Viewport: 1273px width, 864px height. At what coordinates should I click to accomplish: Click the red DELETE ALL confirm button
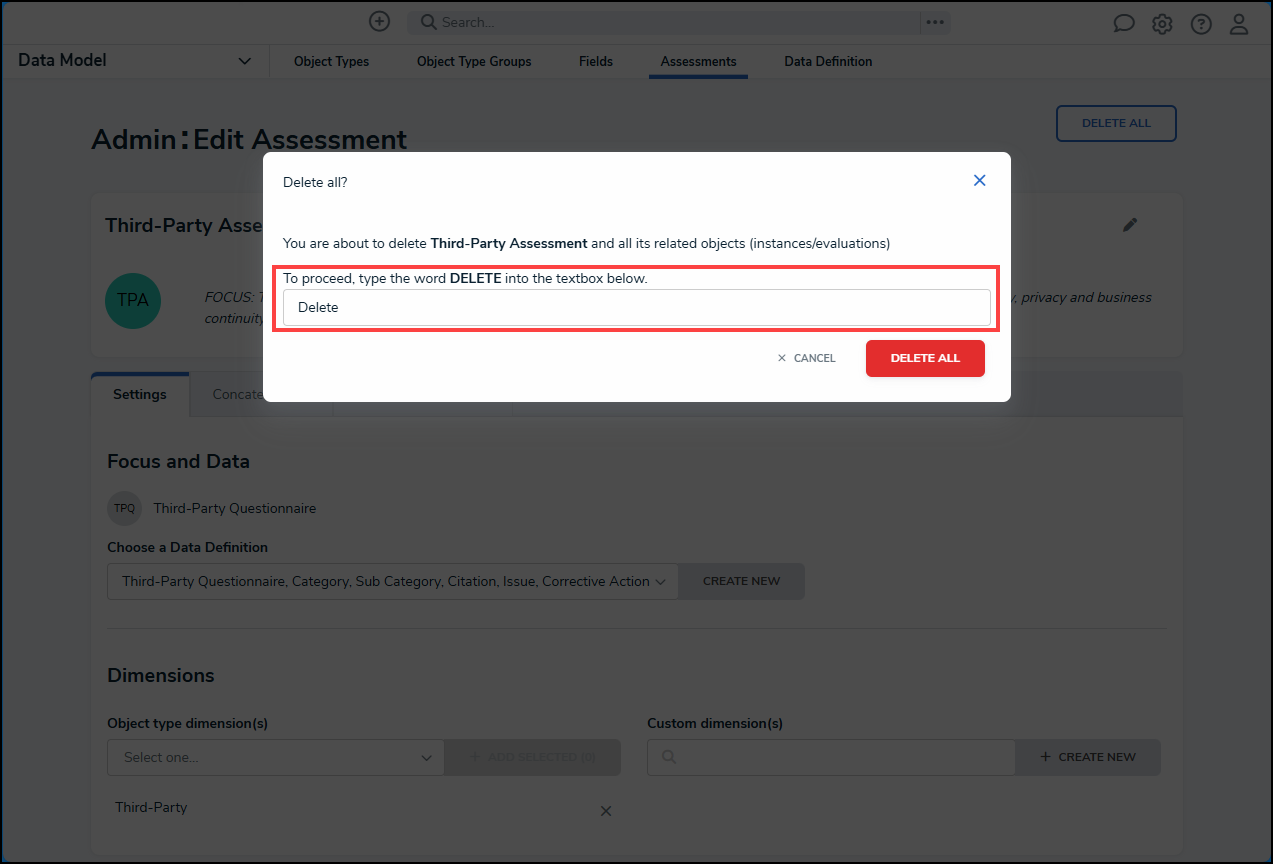pyautogui.click(x=925, y=358)
